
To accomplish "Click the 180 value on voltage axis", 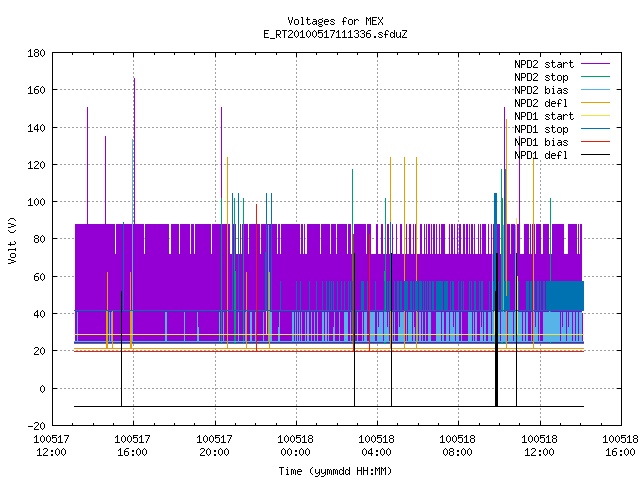I will [36, 53].
